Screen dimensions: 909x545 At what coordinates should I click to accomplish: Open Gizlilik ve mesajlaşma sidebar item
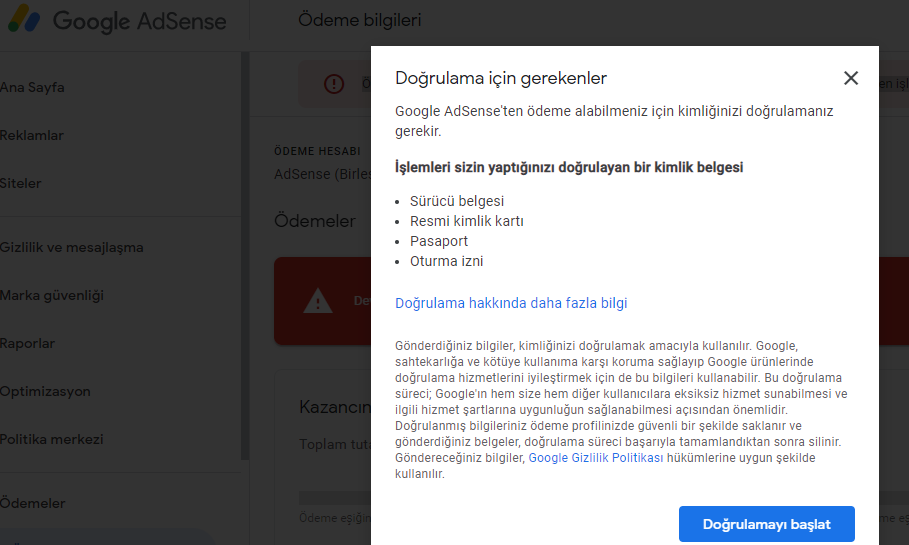pos(72,248)
